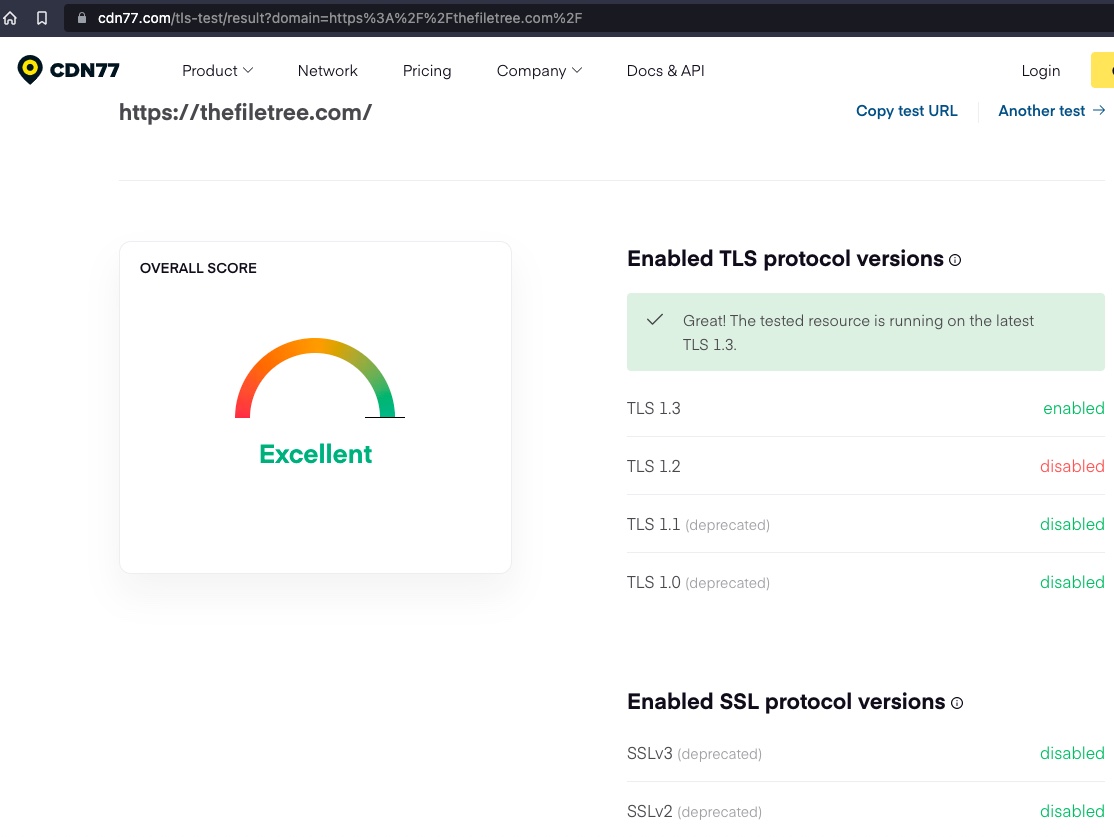Click the Login button
This screenshot has width=1114, height=837.
click(1040, 71)
